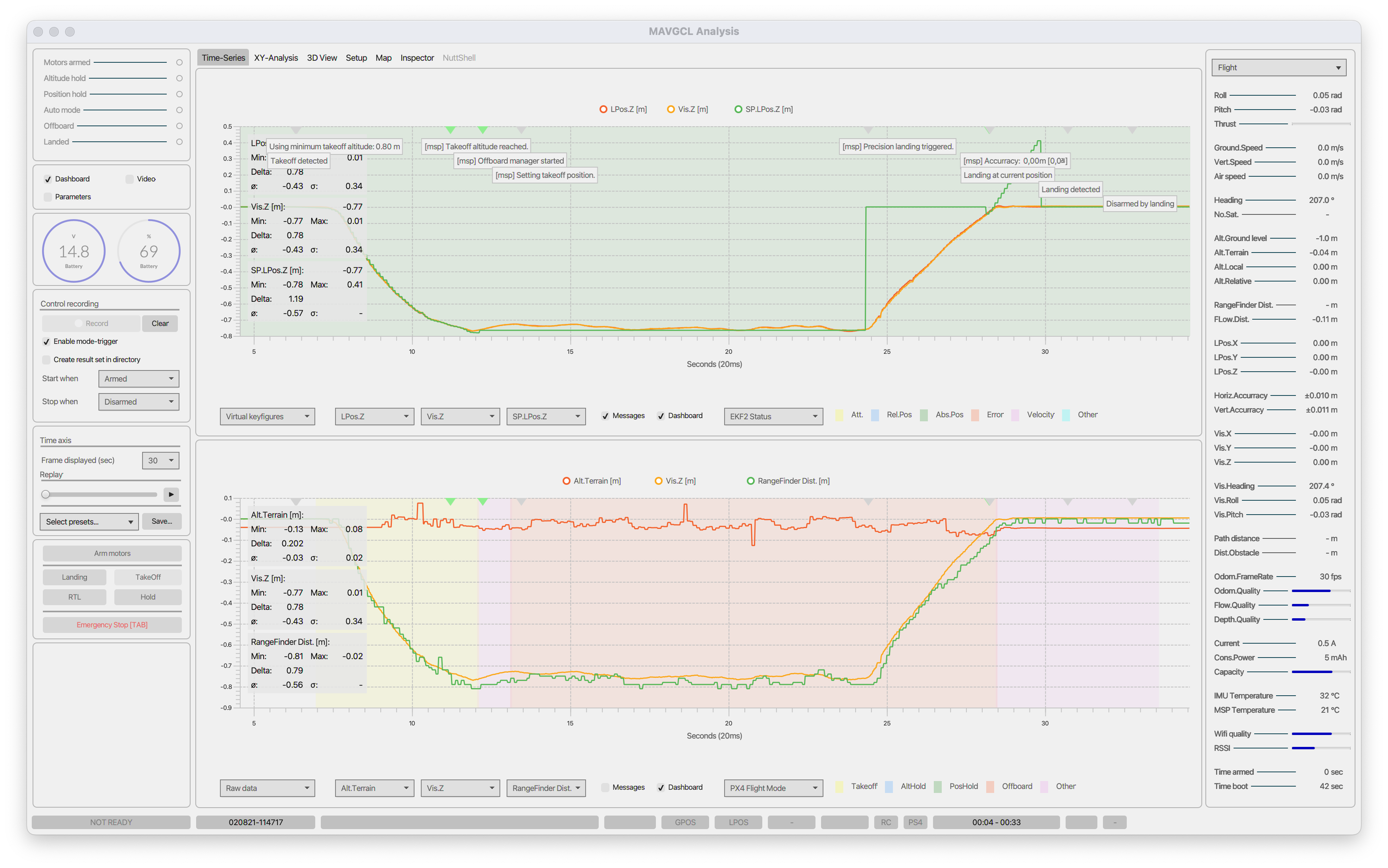Open the Inspector tab
Image resolution: width=1388 pixels, height=868 pixels.
pos(417,58)
